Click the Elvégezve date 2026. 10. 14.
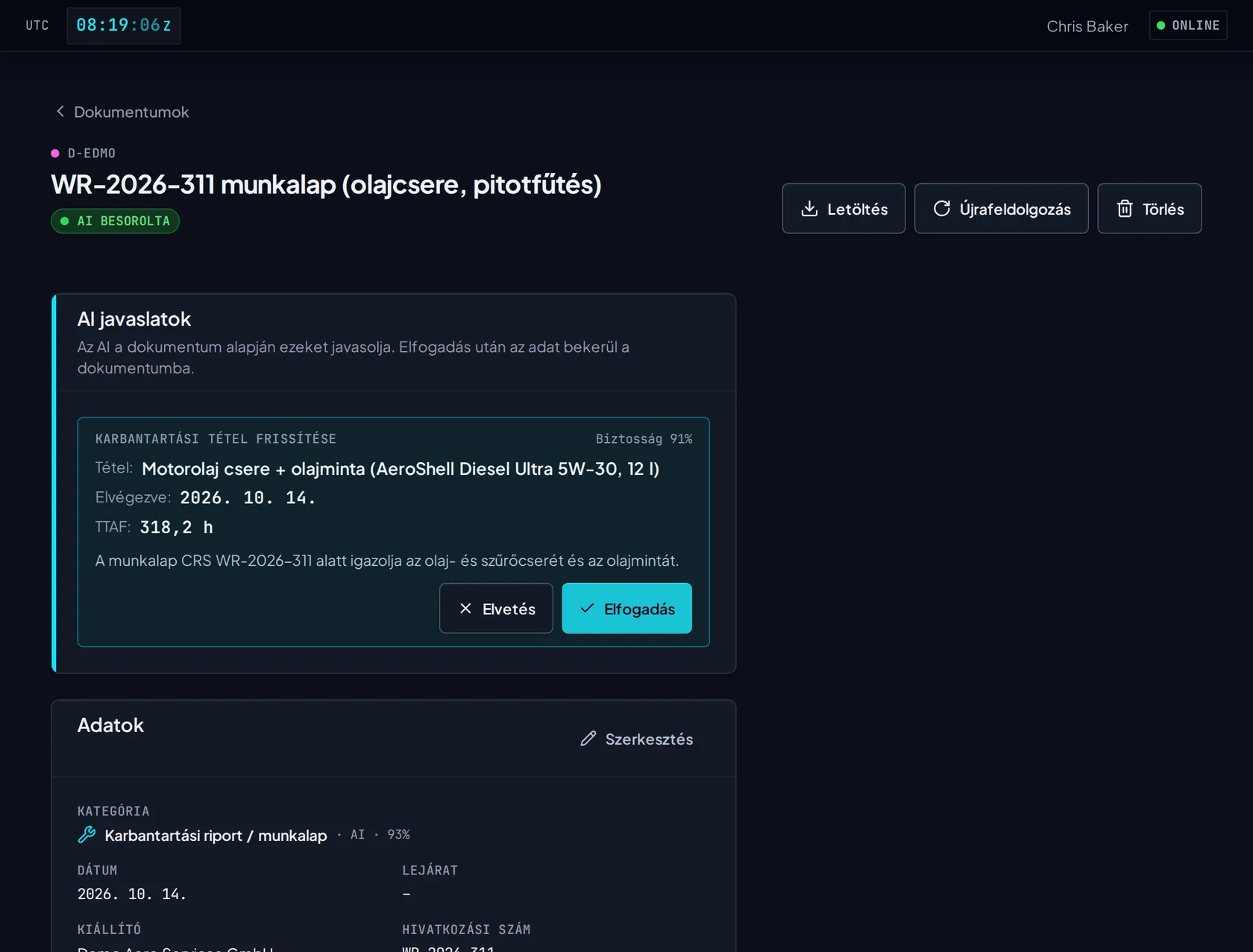This screenshot has height=952, width=1253. (x=248, y=497)
